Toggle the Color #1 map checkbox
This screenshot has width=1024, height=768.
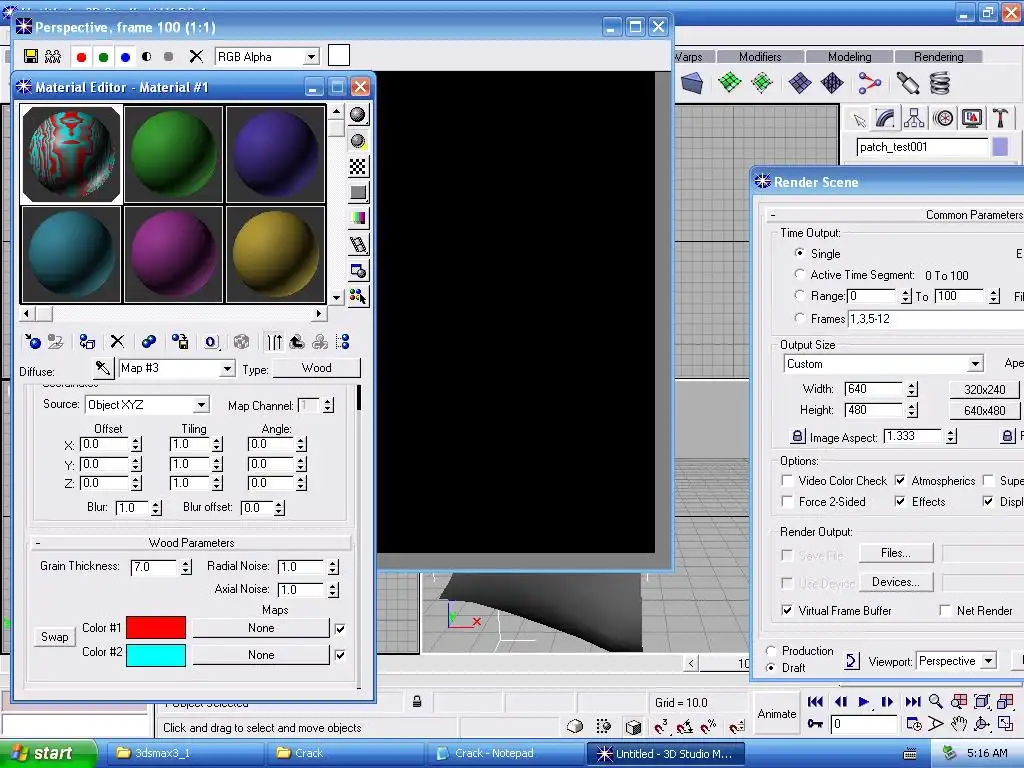click(340, 629)
